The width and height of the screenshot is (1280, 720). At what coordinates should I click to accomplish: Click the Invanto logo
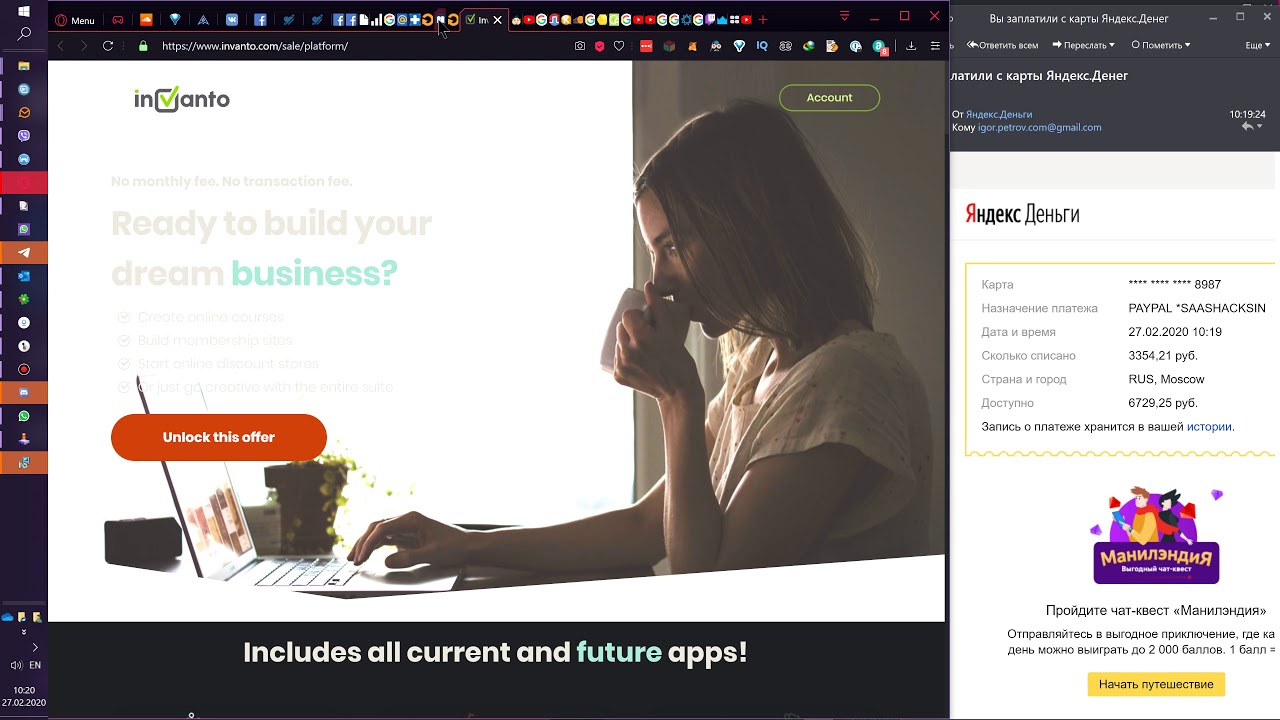click(x=182, y=99)
